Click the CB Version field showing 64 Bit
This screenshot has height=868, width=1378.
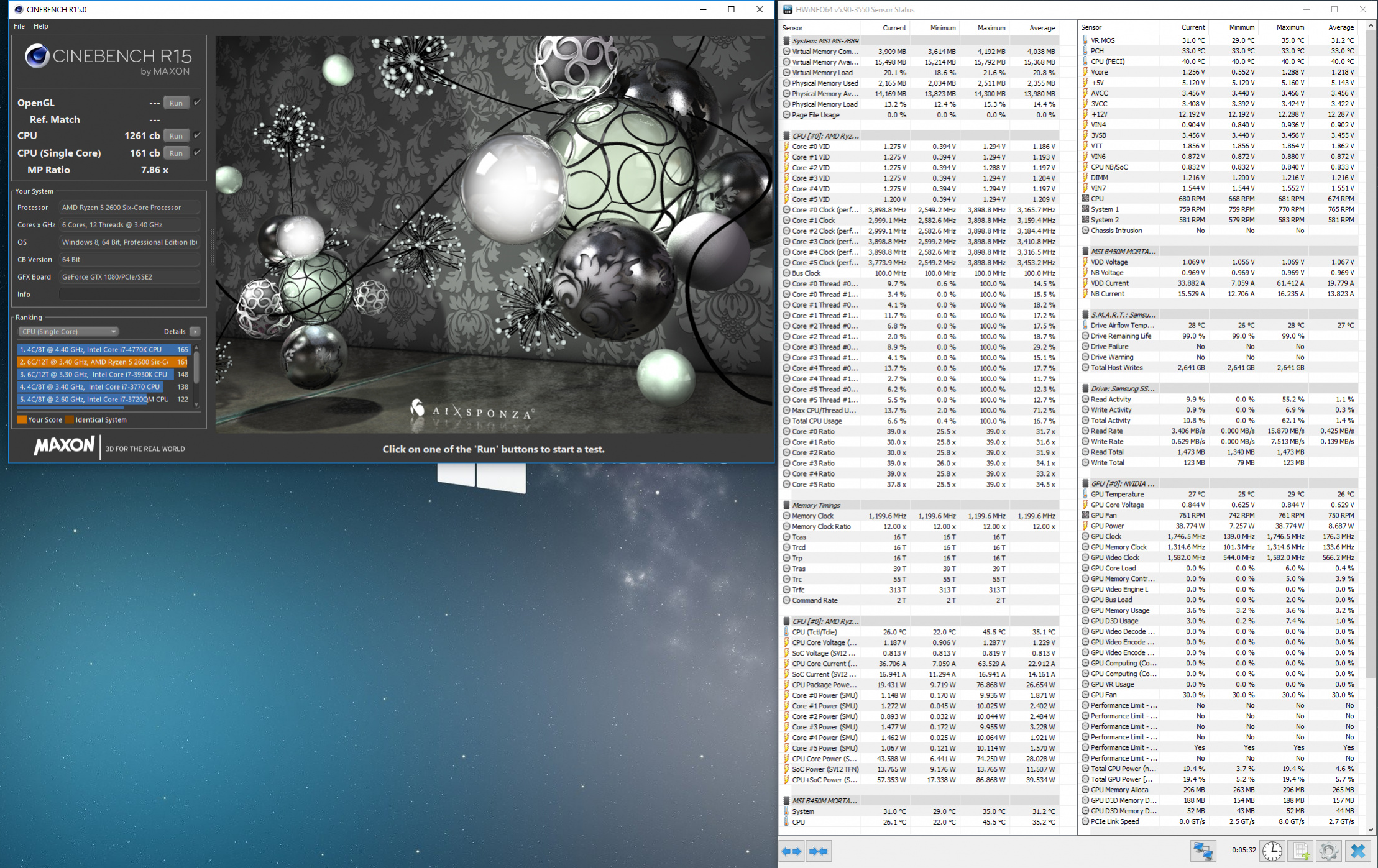point(129,260)
